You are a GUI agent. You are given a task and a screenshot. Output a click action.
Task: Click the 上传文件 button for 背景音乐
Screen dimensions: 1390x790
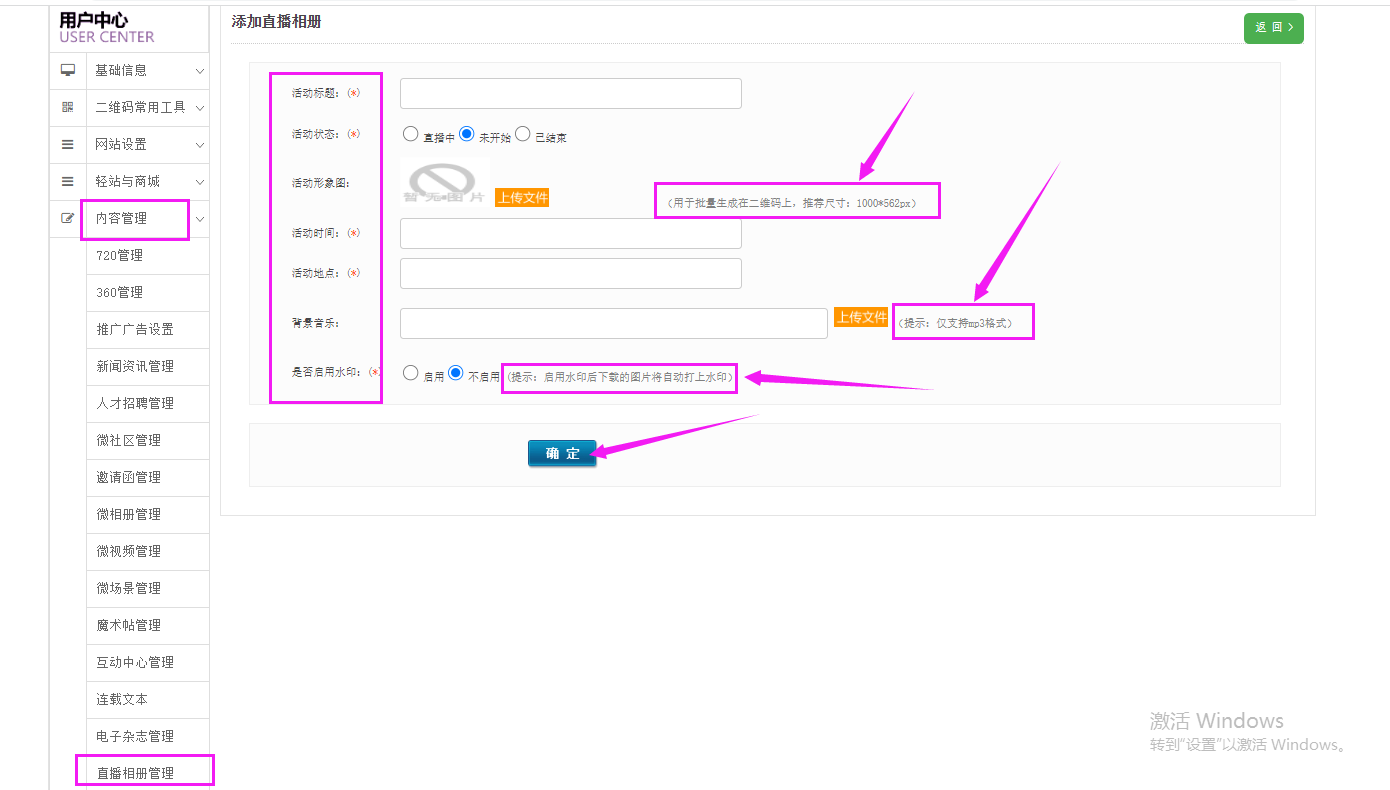click(x=860, y=317)
